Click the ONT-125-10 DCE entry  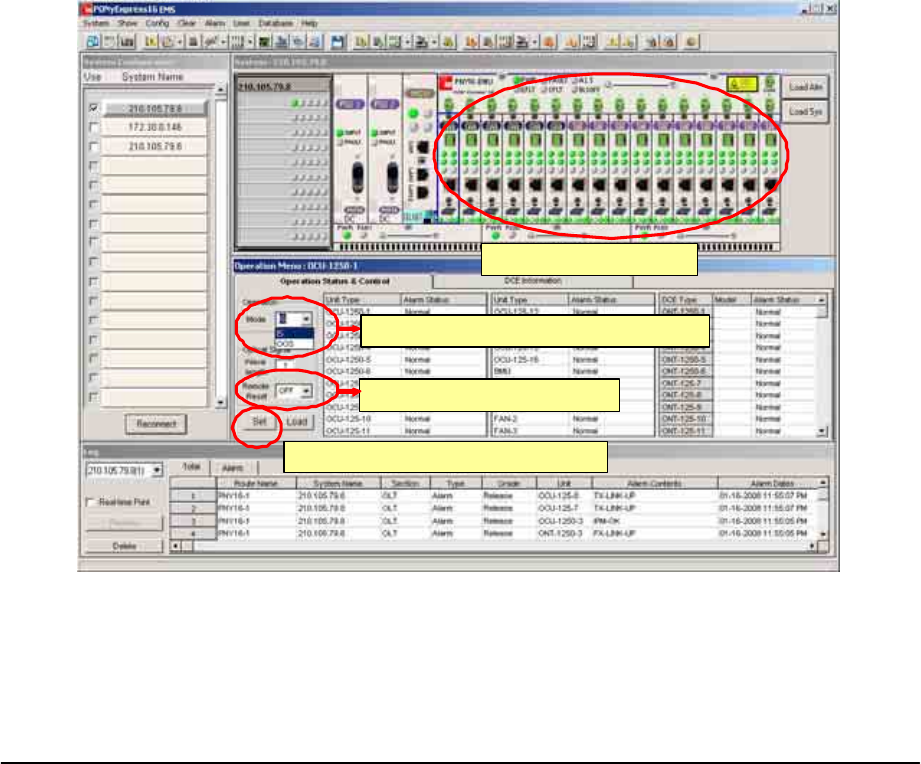coord(685,419)
